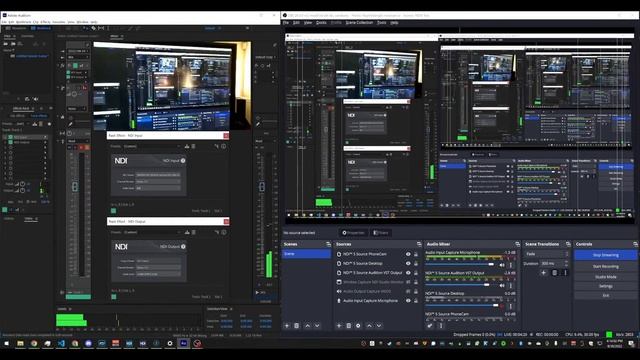Screen dimensions: 640x360
Task: Open Visual Studio Code from the taskbar
Action: coord(61,344)
